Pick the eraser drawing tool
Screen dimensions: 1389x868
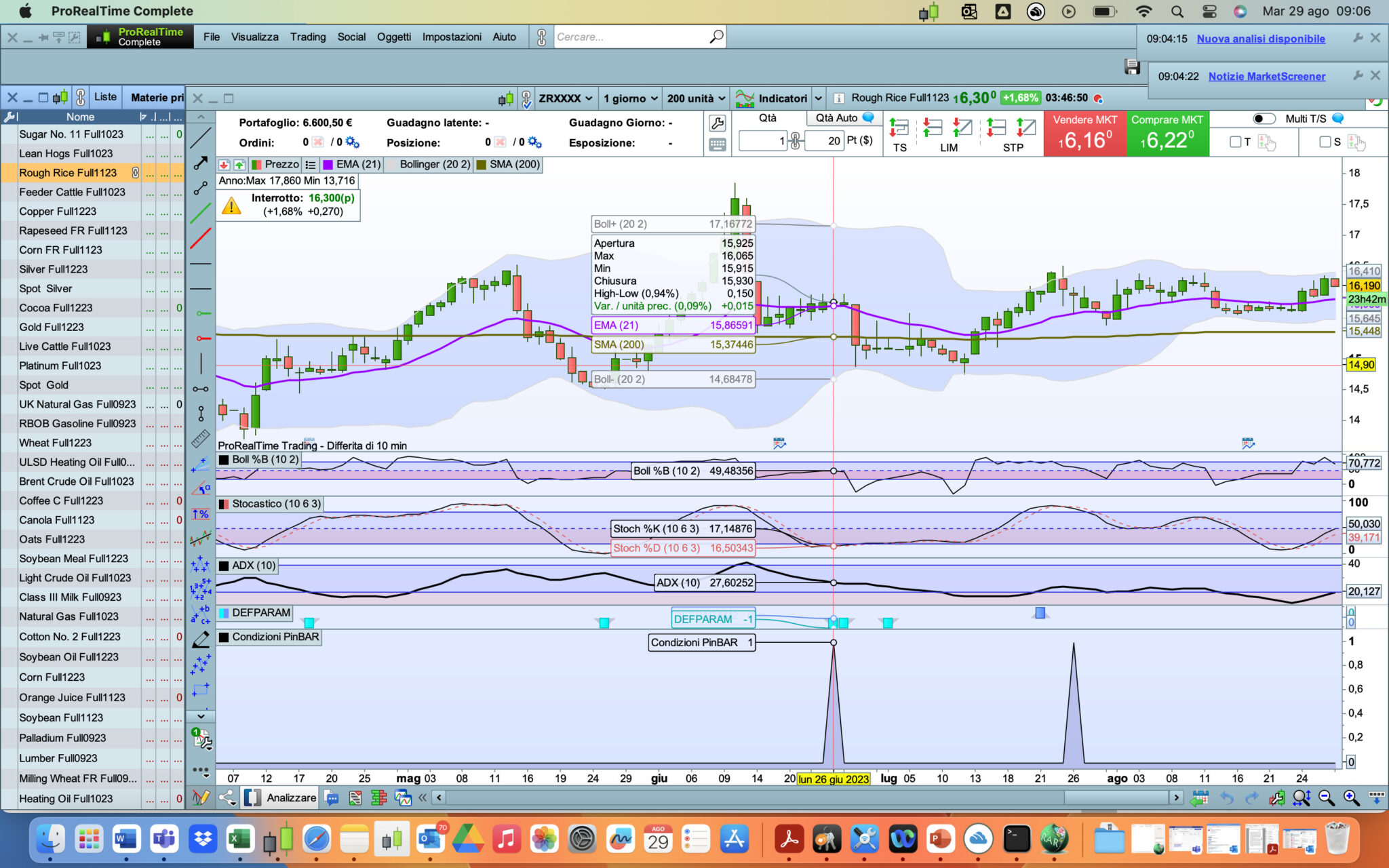pyautogui.click(x=201, y=639)
